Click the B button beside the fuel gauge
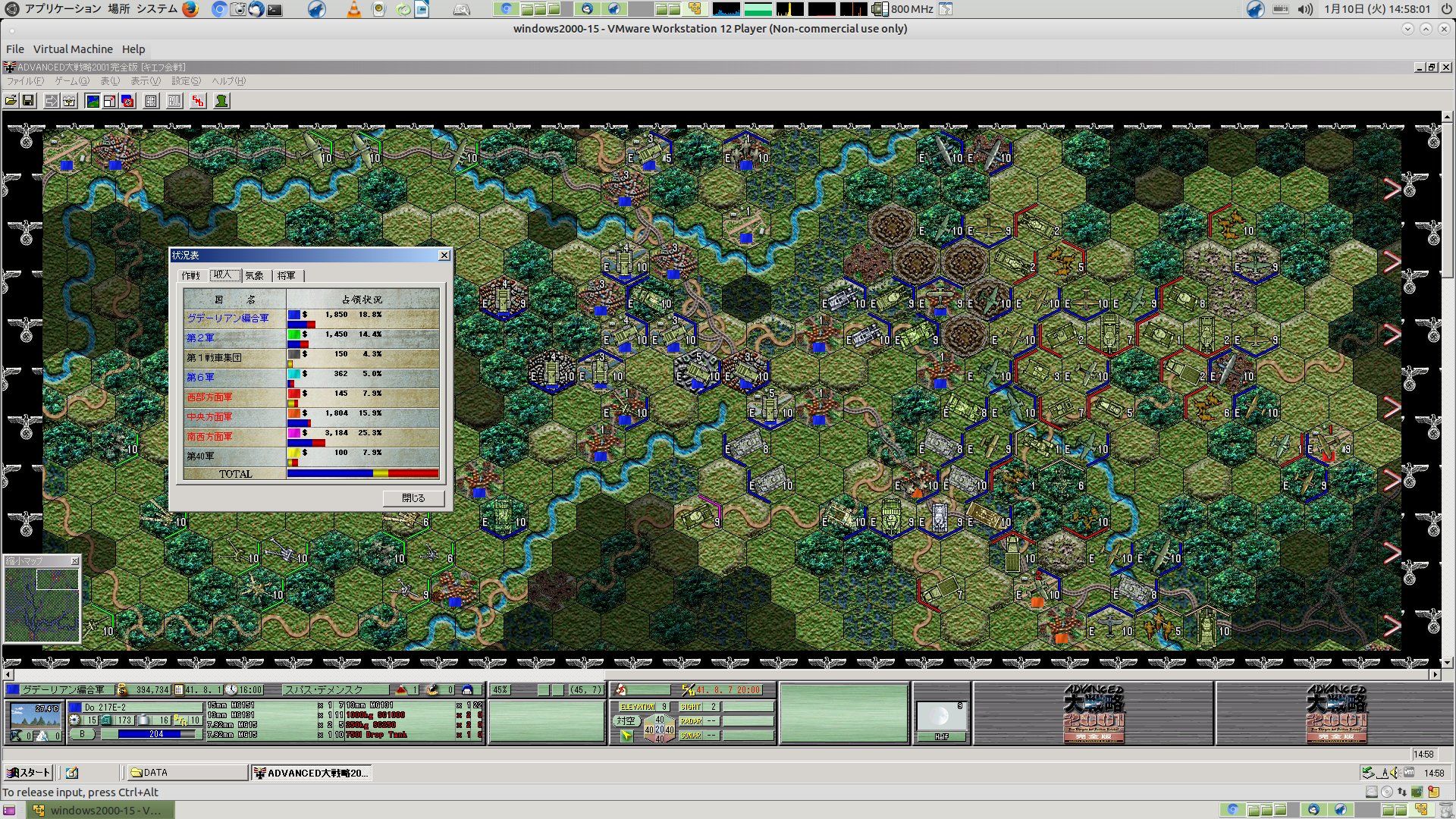The height and width of the screenshot is (819, 1456). click(x=82, y=734)
